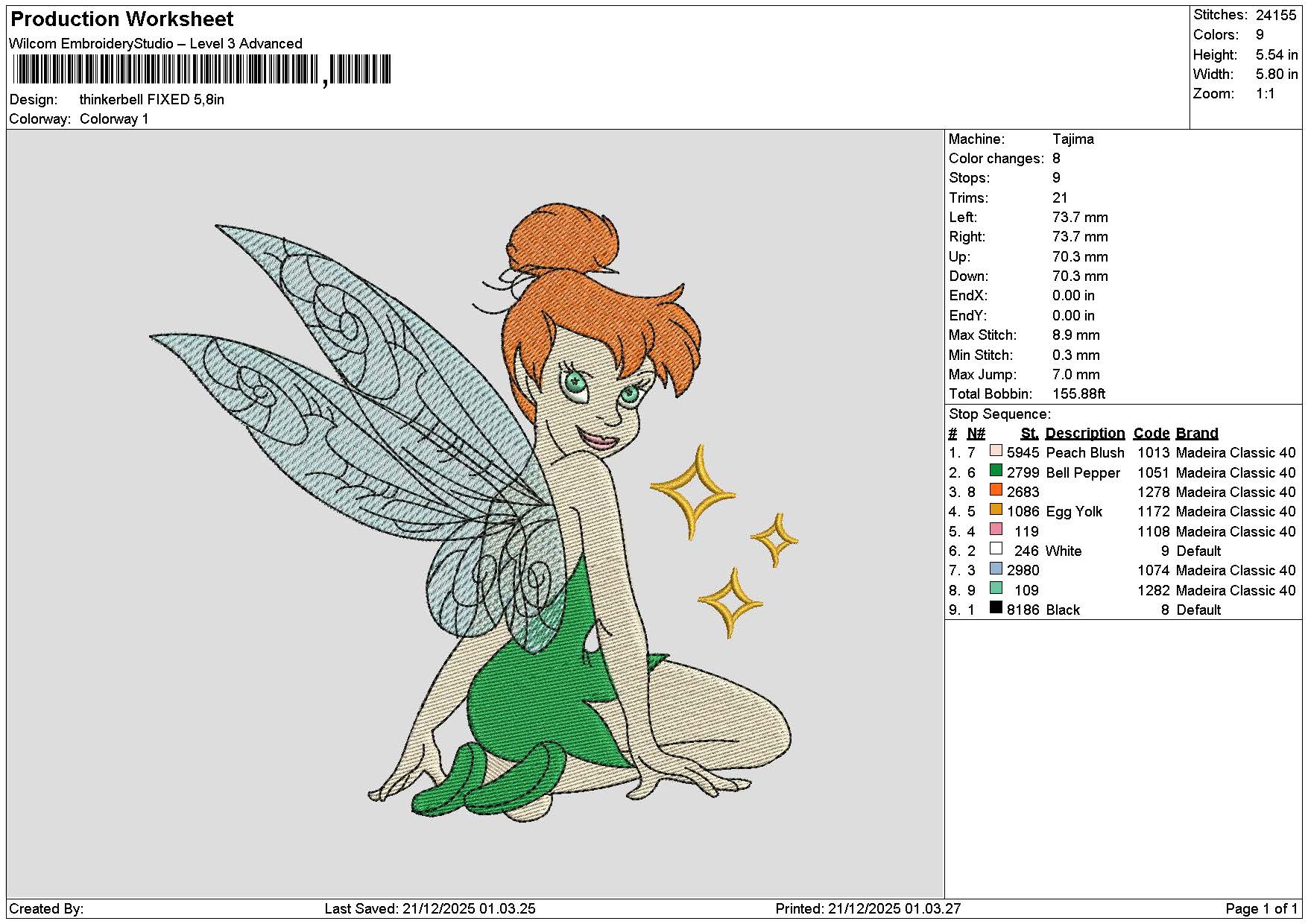
Task: Click "Wilcom EmbroideryStudio – Level 3 Advanced" text
Action: 156,44
